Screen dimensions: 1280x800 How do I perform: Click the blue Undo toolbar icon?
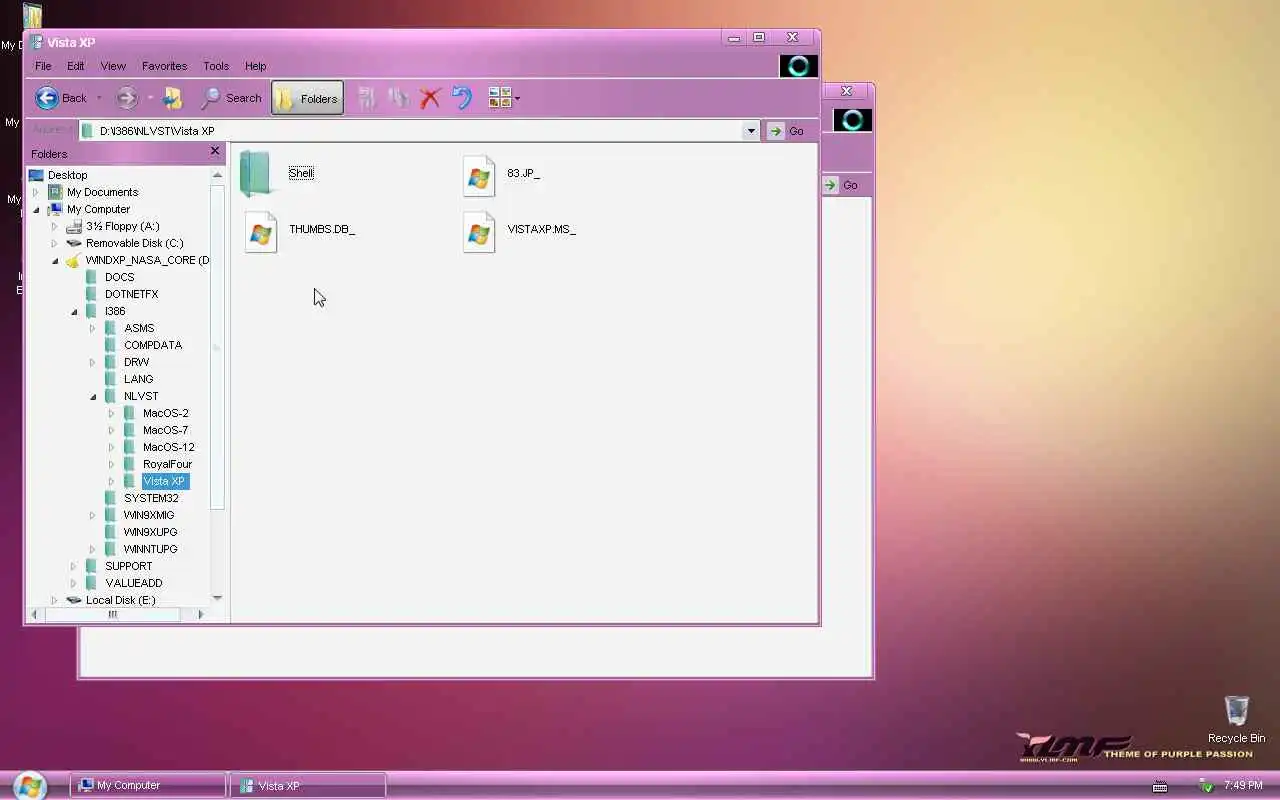pyautogui.click(x=462, y=98)
